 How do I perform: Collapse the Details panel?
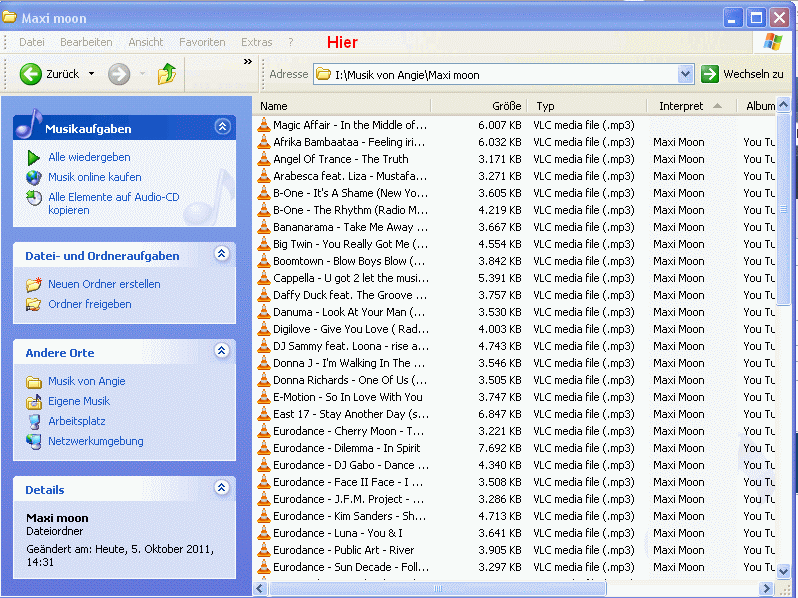pyautogui.click(x=222, y=488)
